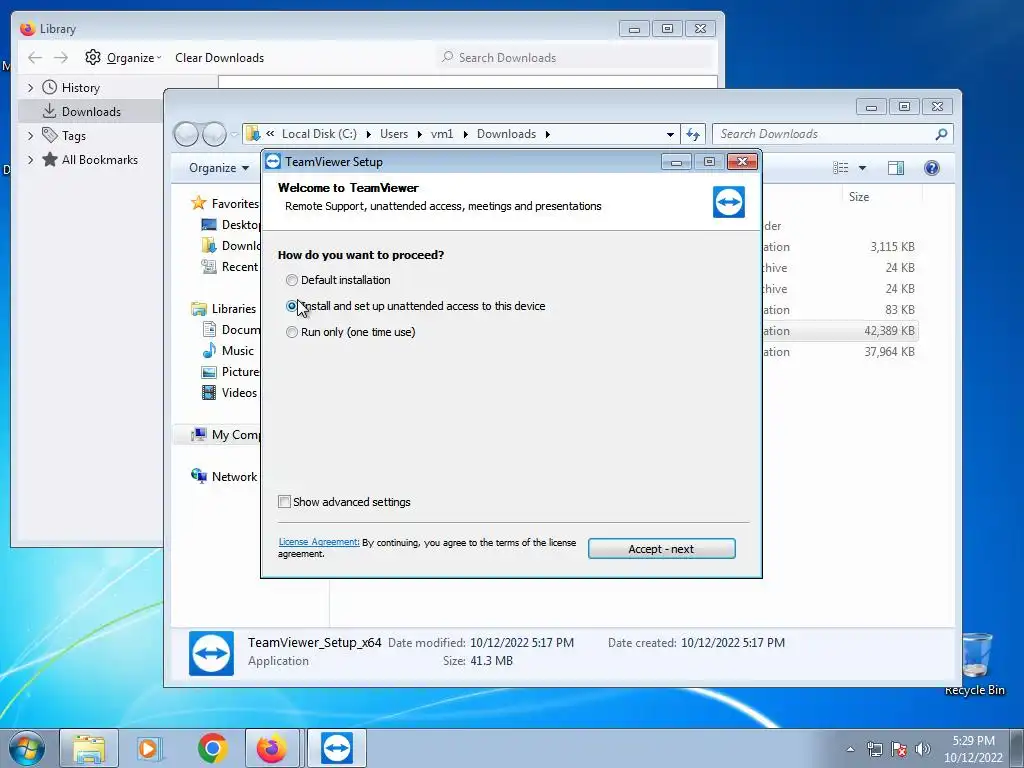The height and width of the screenshot is (768, 1024).
Task: Click TeamViewer Setup title bar icon
Action: [273, 161]
